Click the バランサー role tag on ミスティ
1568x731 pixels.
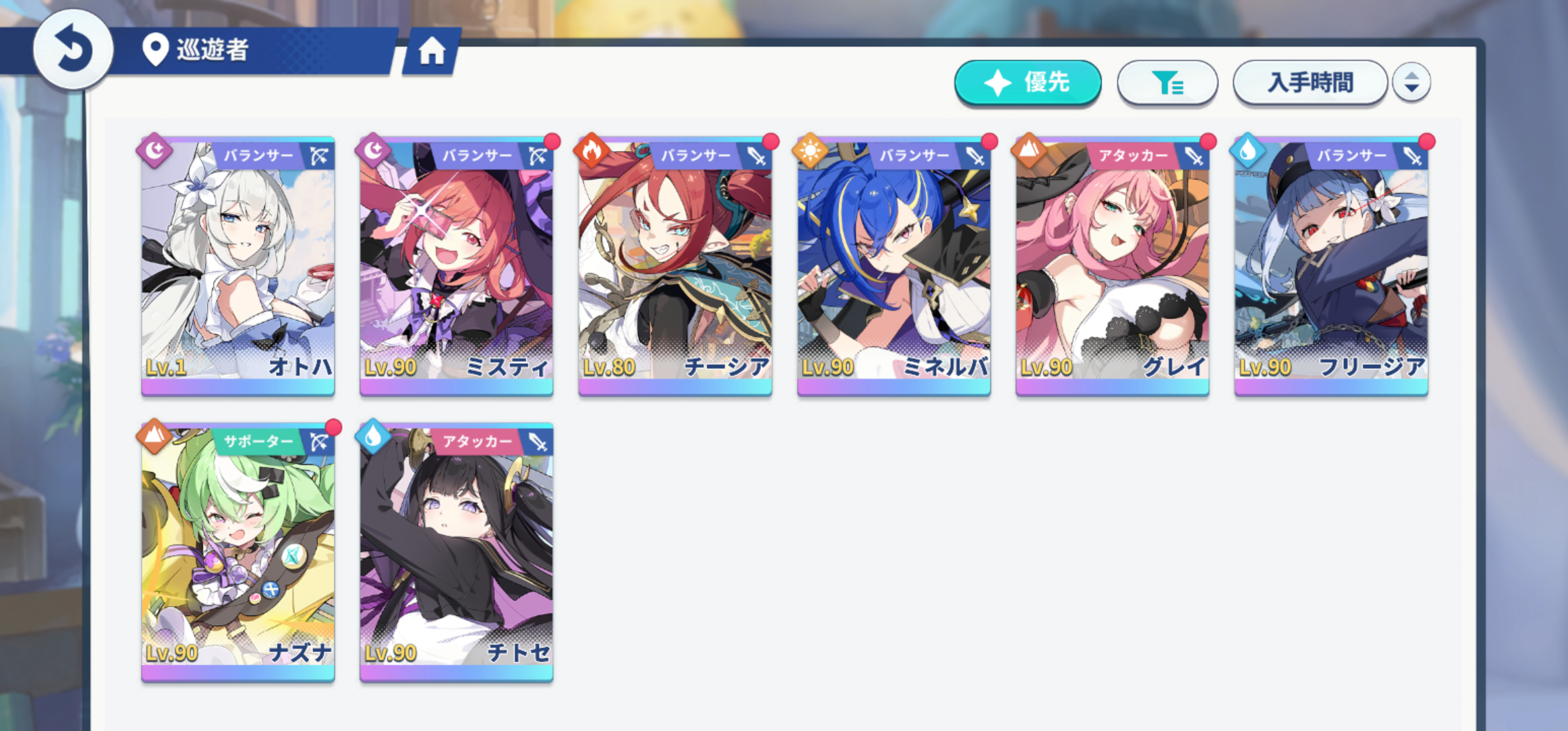tap(476, 156)
